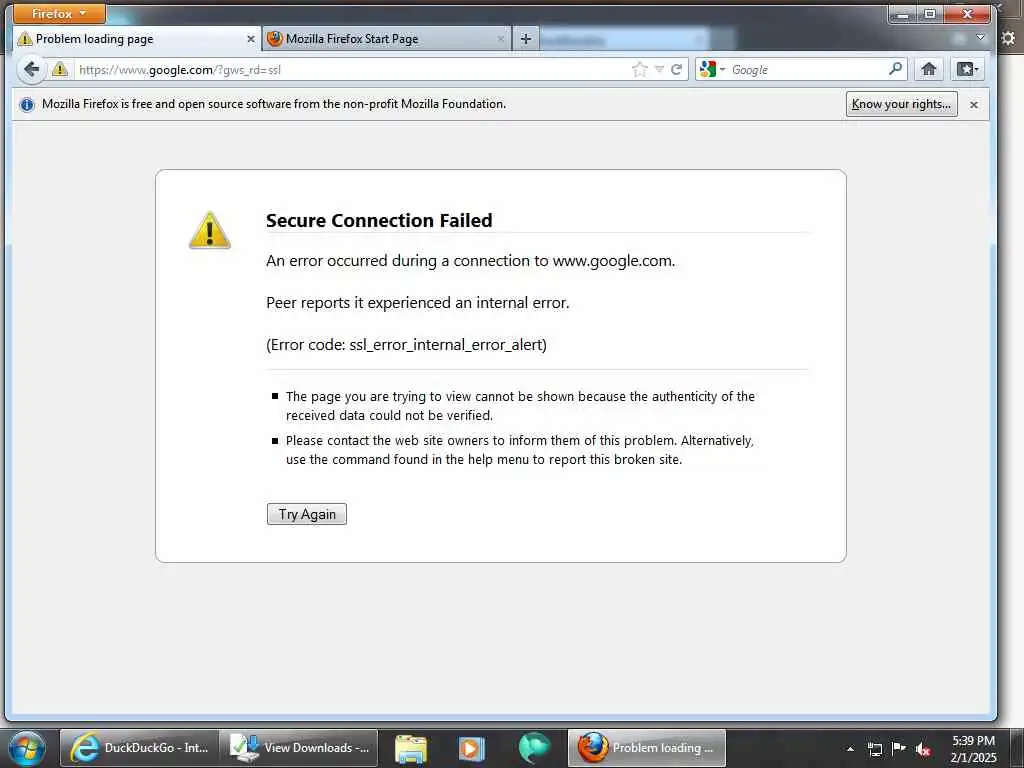The height and width of the screenshot is (768, 1024).
Task: Go to the home page
Action: pyautogui.click(x=929, y=69)
